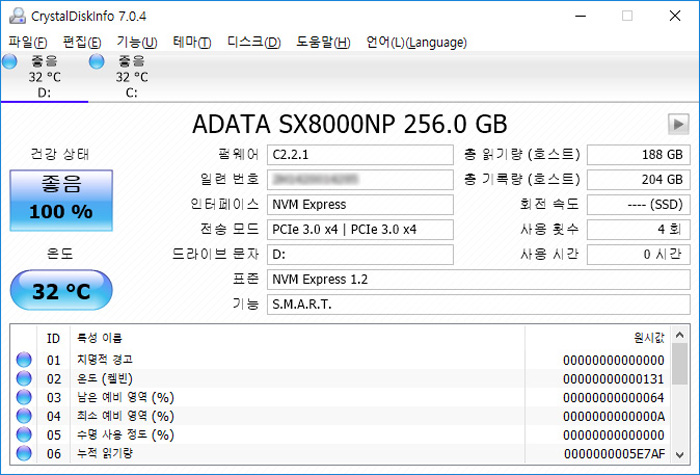
Task: Open the 언어(L)(Language) menu
Action: (x=417, y=42)
